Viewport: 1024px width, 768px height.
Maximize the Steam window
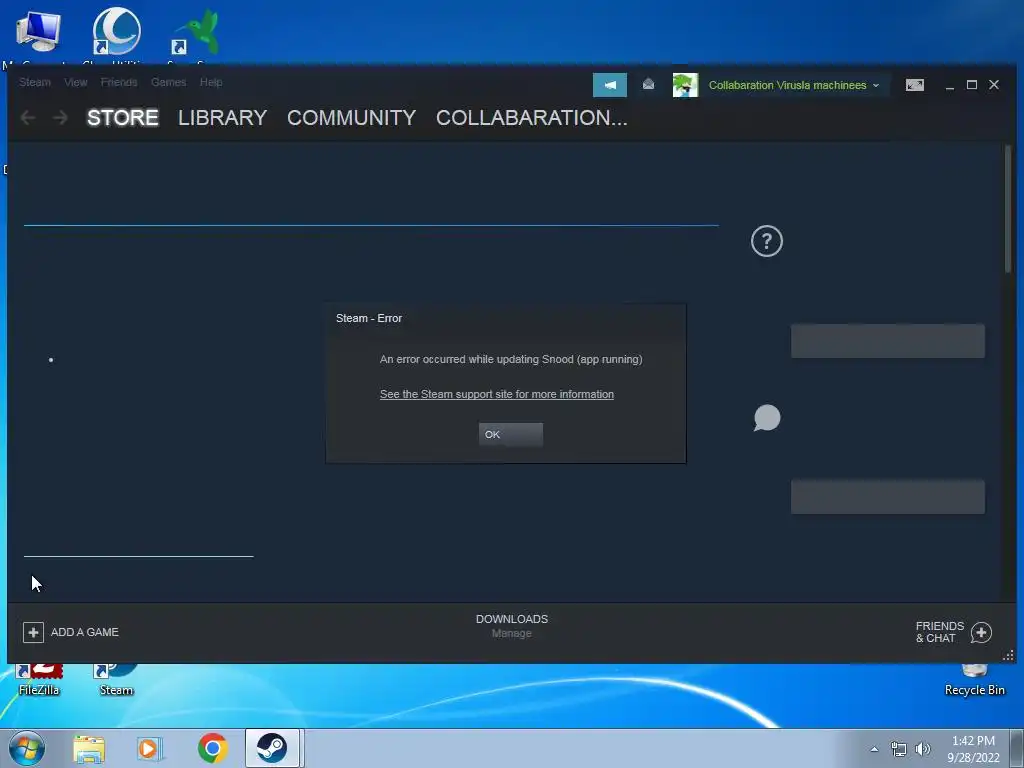[x=972, y=85]
